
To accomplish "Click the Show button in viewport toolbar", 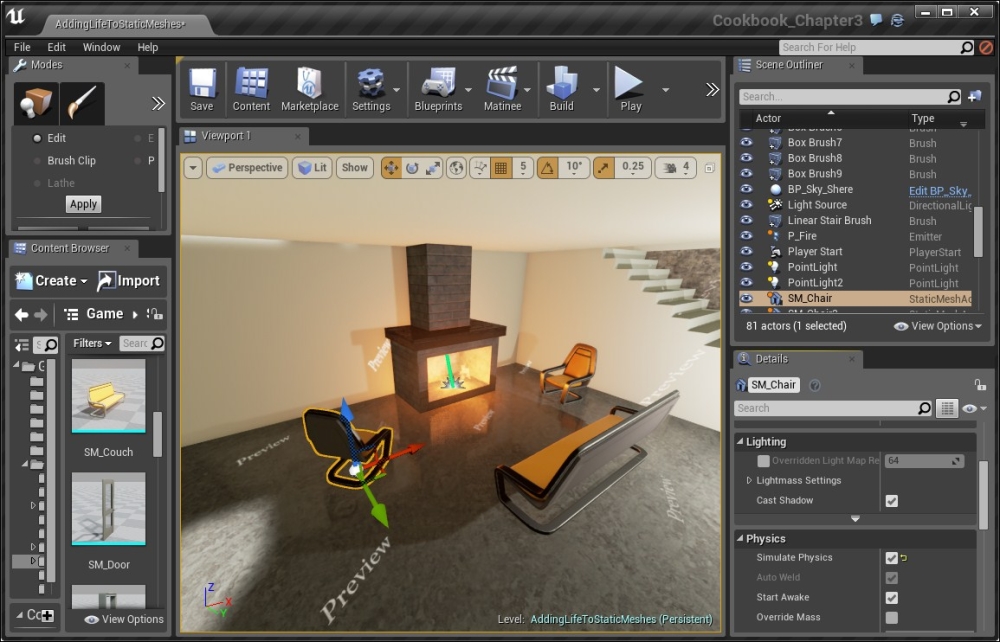I will pyautogui.click(x=355, y=168).
